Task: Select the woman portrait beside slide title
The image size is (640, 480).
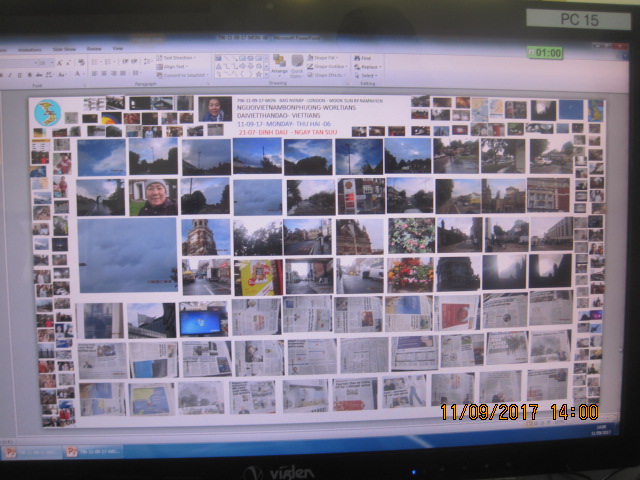Action: [215, 109]
